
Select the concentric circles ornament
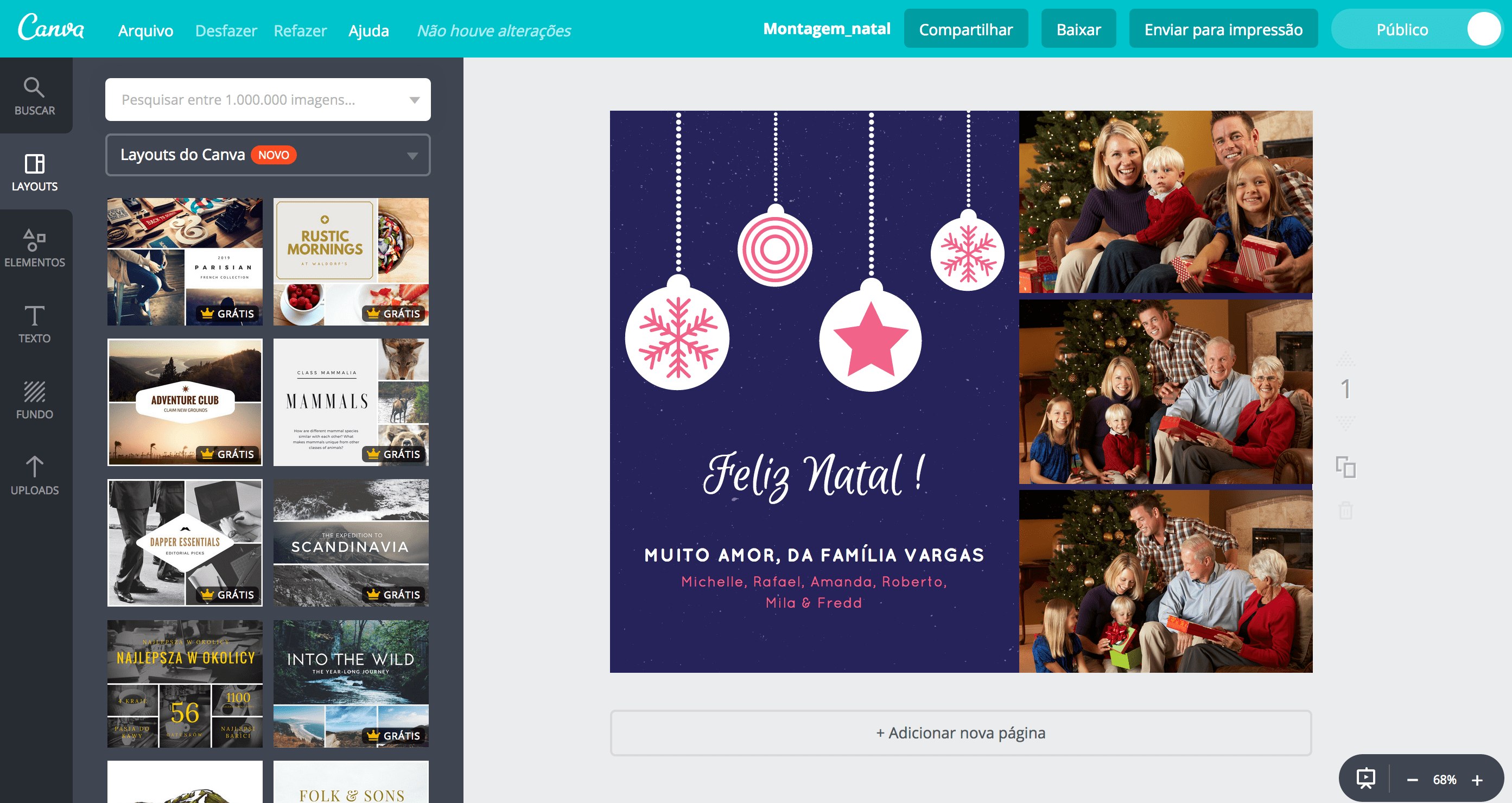point(775,249)
